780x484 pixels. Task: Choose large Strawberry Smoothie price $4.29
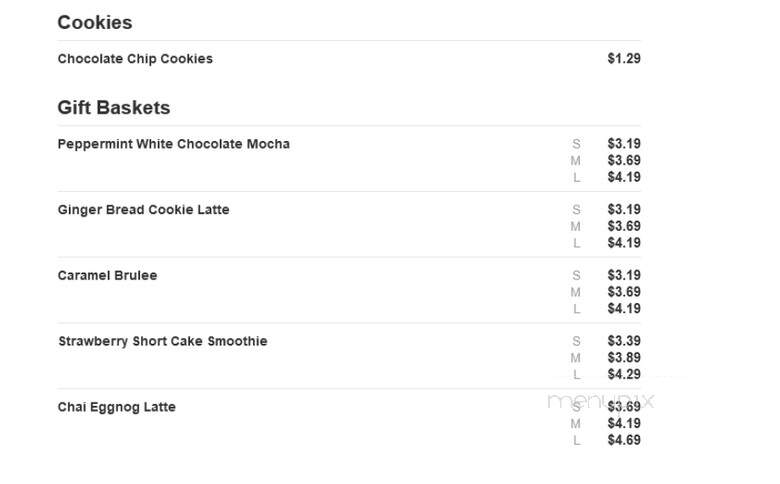624,374
